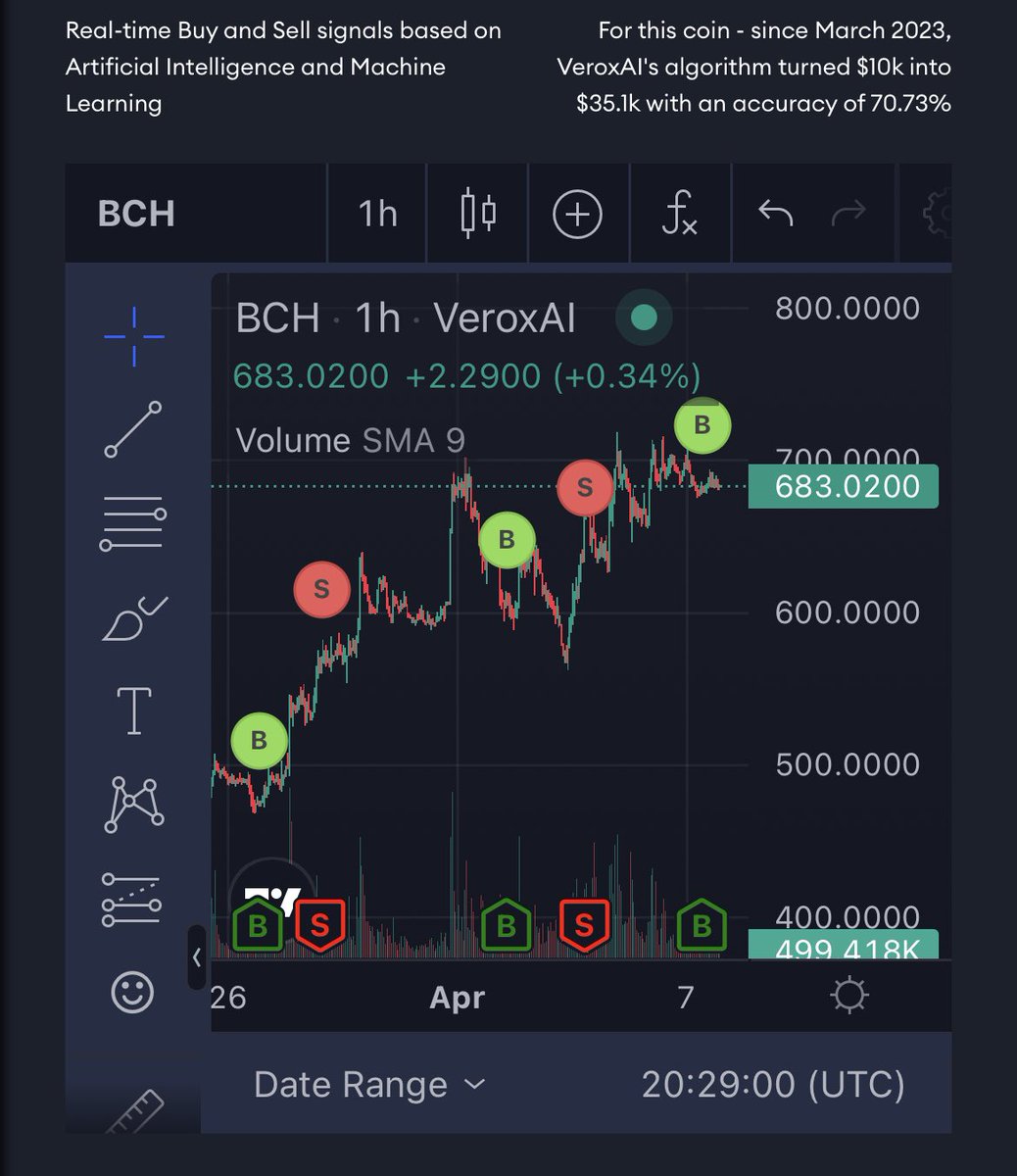Select the trend line drawing tool
Screen dimensions: 1017x1176
point(133,429)
